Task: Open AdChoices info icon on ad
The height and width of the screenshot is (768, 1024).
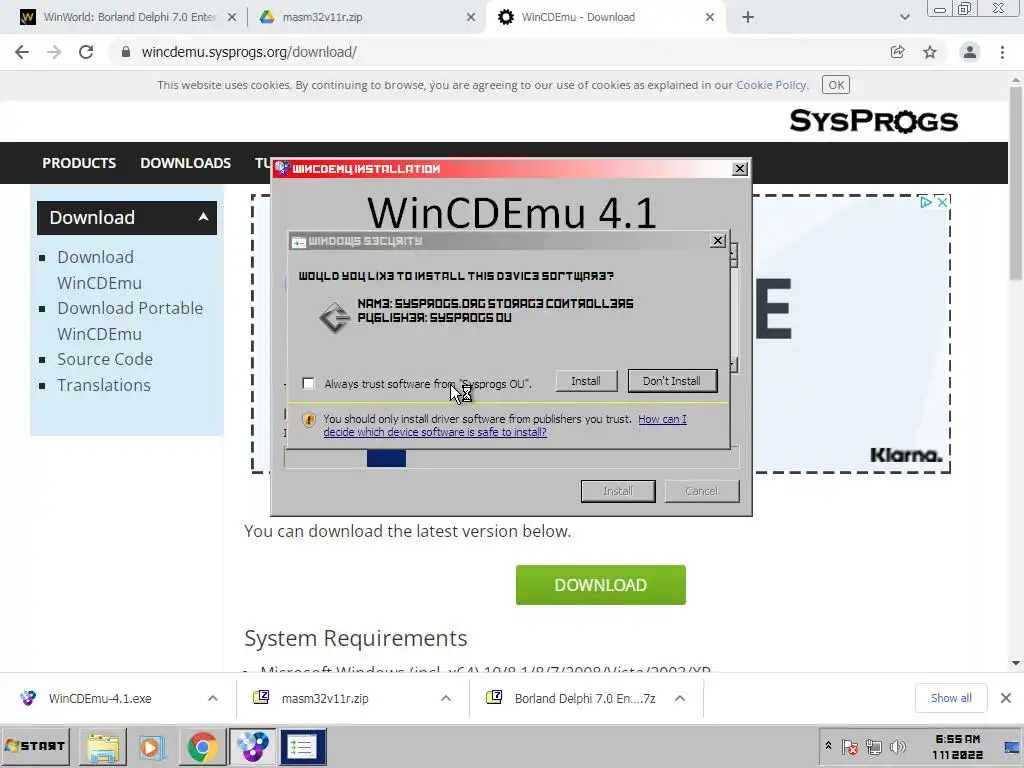Action: click(925, 202)
